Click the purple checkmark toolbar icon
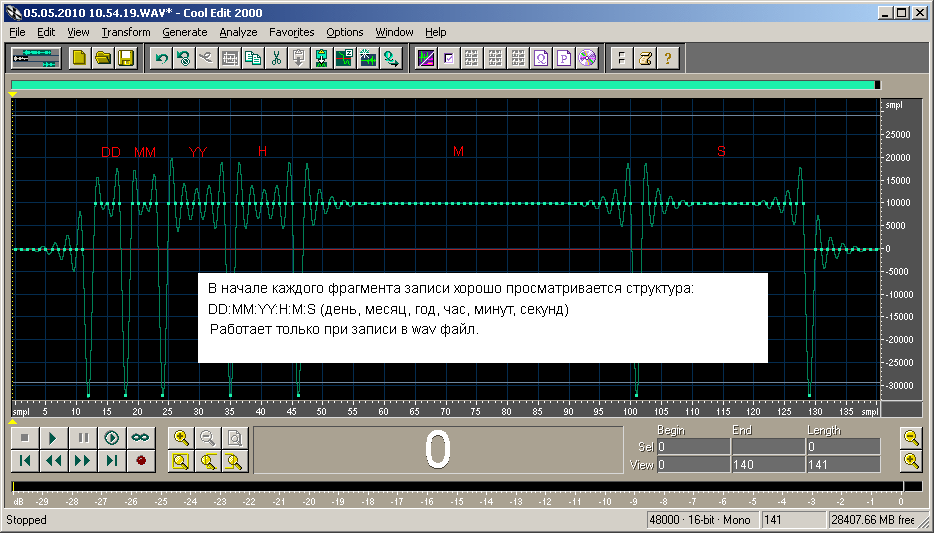934x533 pixels. click(449, 58)
